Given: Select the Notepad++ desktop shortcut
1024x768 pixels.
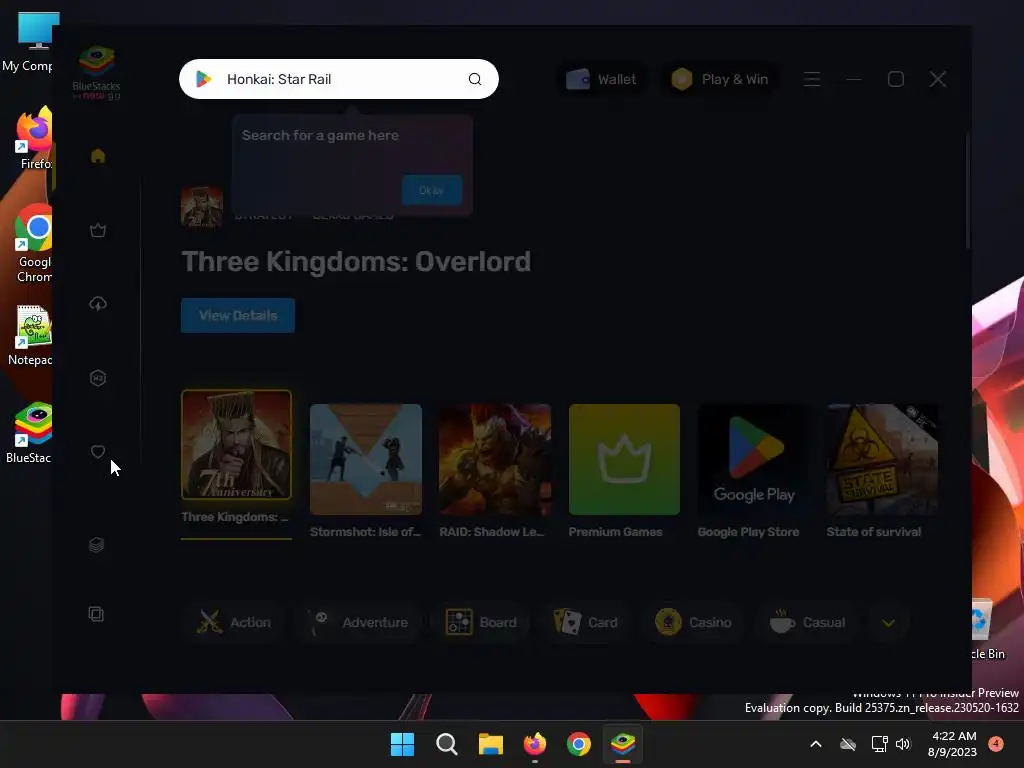Looking at the screenshot, I should pos(31,335).
